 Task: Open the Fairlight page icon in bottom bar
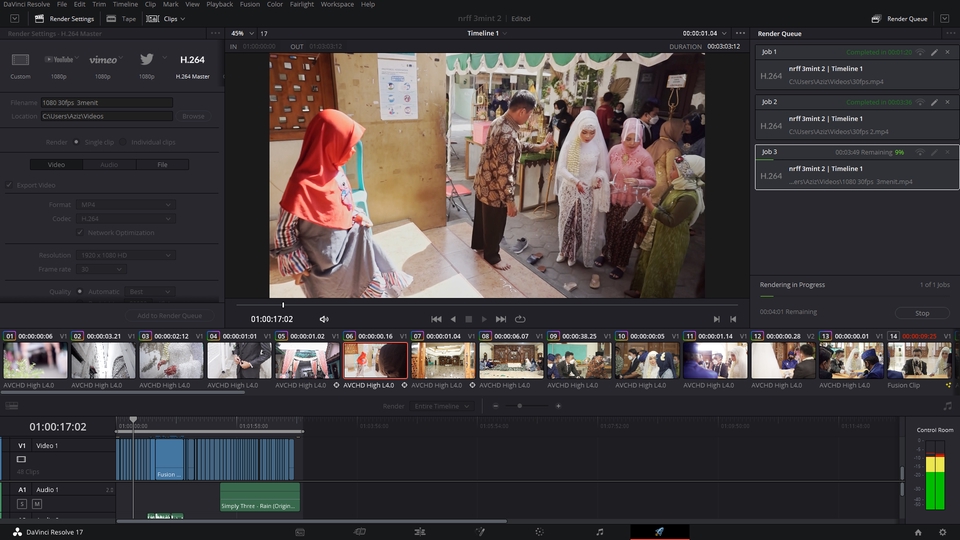[600, 532]
